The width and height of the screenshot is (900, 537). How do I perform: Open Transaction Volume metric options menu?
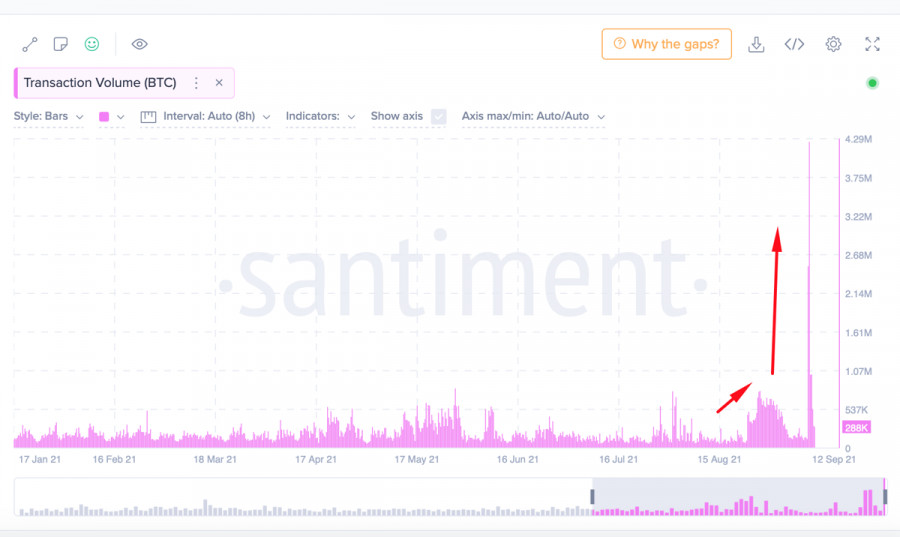point(196,83)
